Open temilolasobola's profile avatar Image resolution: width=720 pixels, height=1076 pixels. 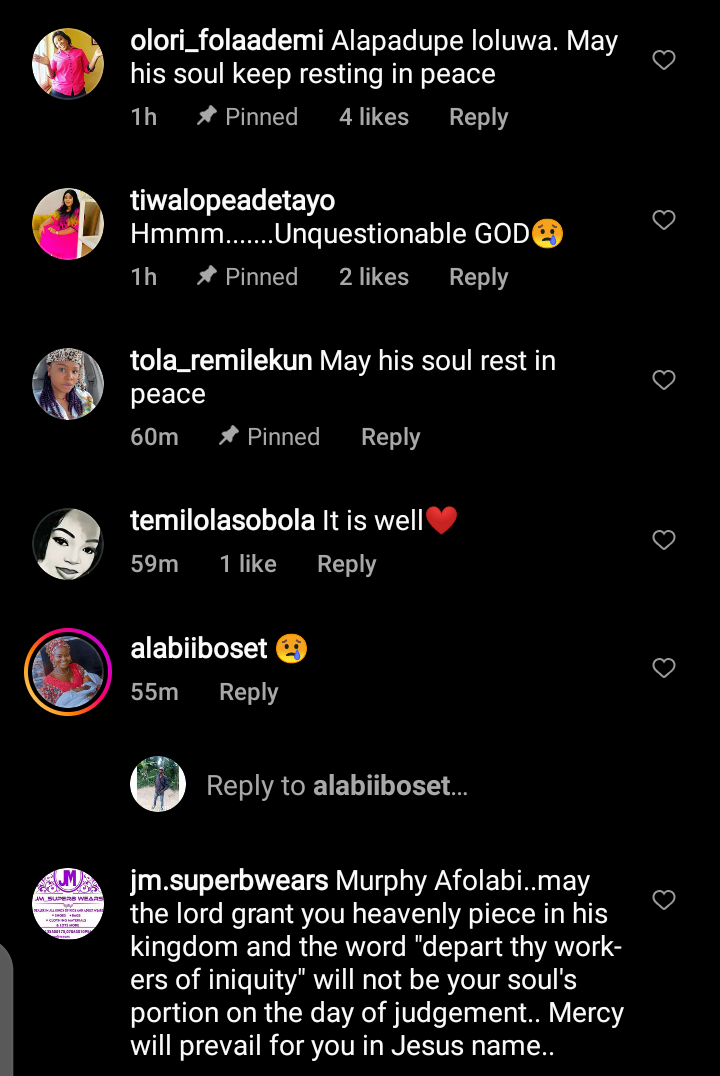tap(68, 544)
